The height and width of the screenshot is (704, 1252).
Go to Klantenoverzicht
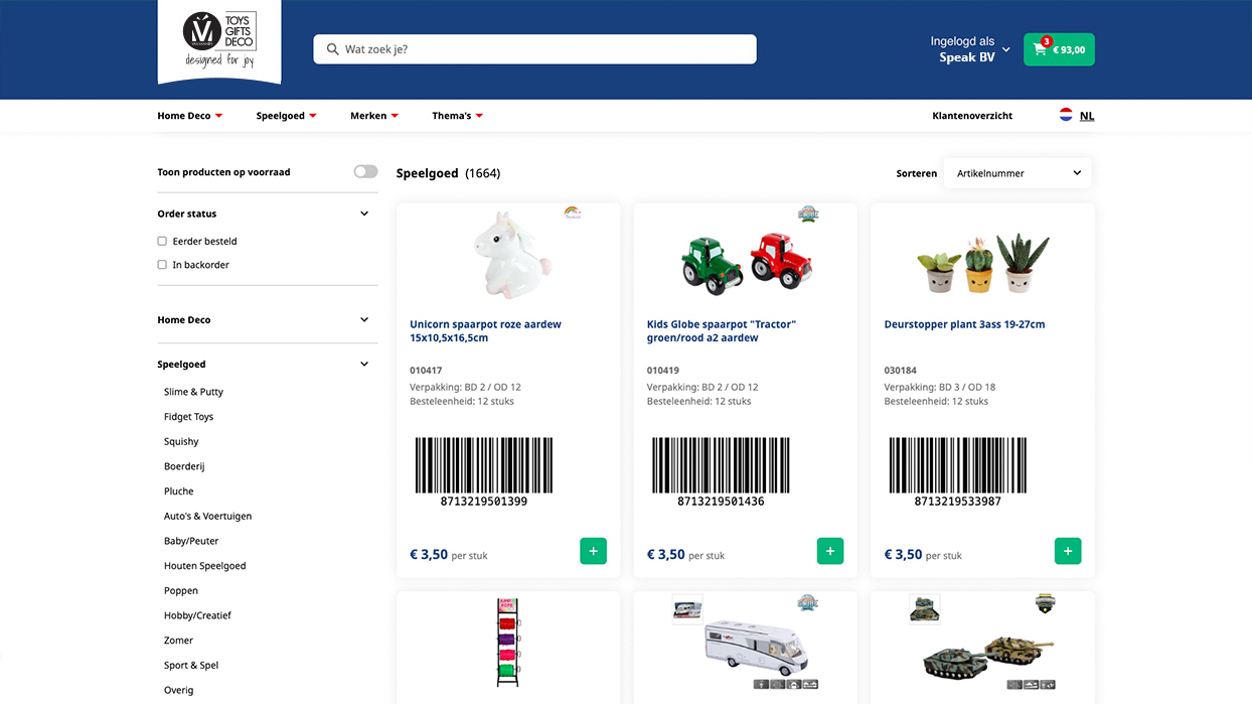972,116
